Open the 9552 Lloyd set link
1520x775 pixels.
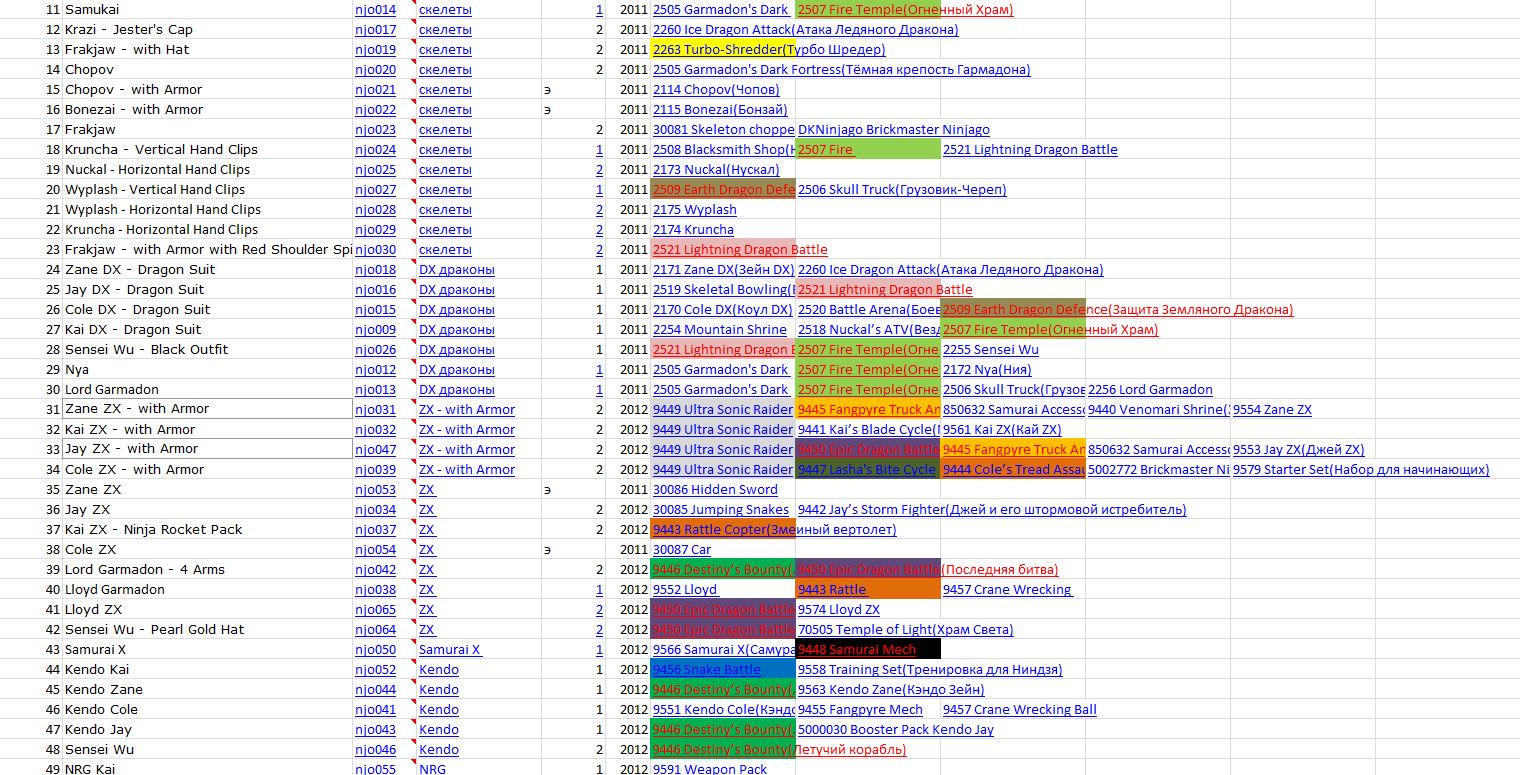pyautogui.click(x=685, y=590)
